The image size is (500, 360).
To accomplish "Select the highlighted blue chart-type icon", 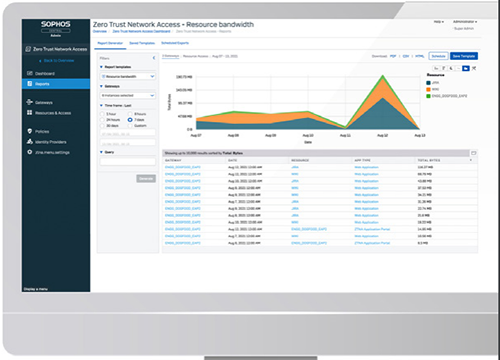I will (466, 68).
